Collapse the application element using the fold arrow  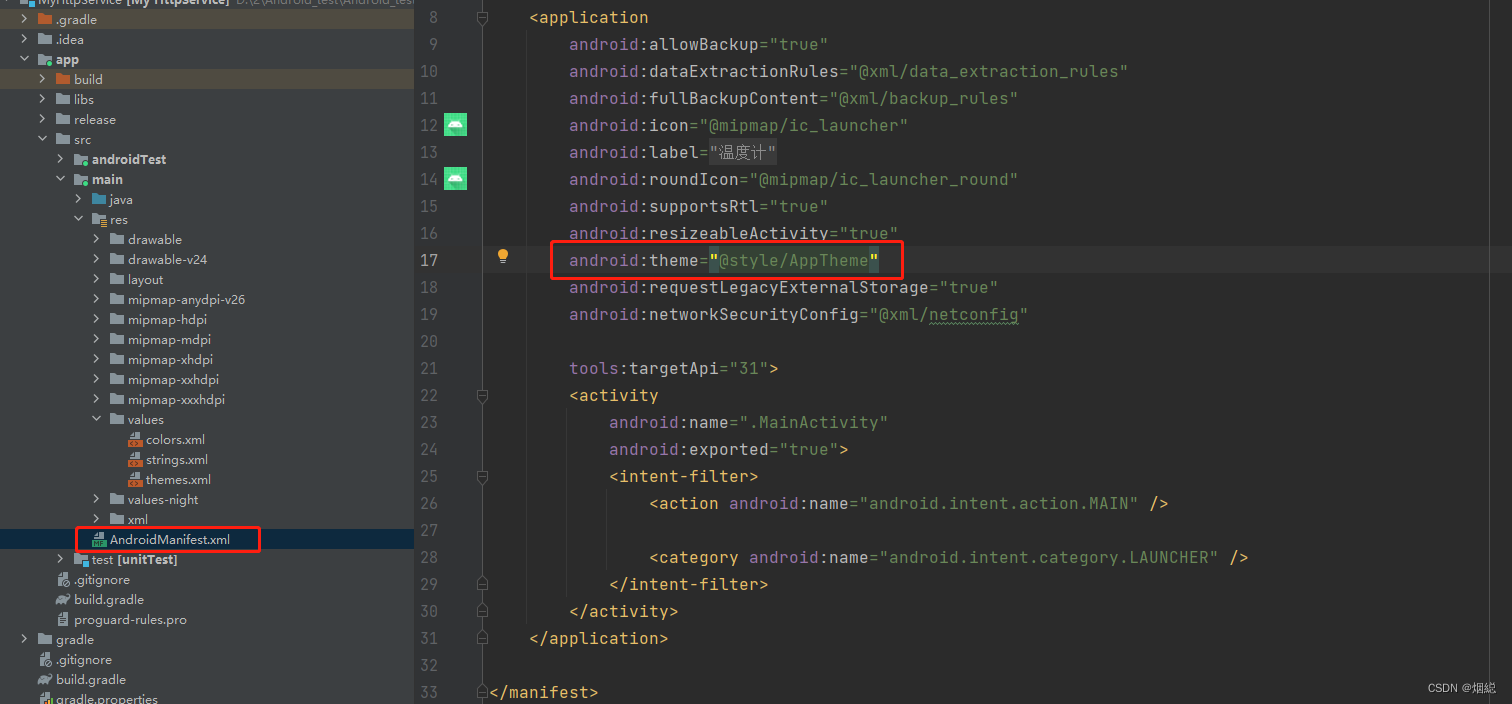tap(483, 17)
